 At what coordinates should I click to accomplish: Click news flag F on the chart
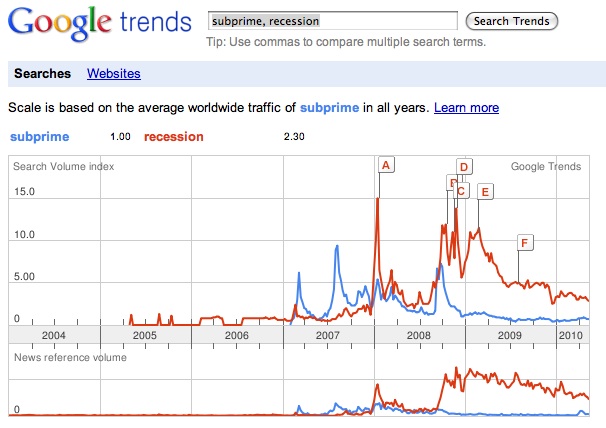(524, 242)
